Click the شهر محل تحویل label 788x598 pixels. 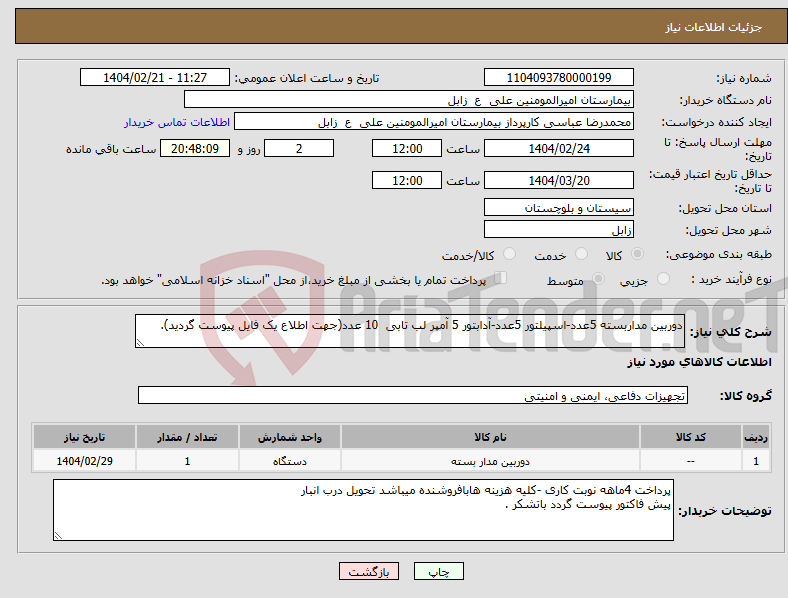pyautogui.click(x=729, y=230)
